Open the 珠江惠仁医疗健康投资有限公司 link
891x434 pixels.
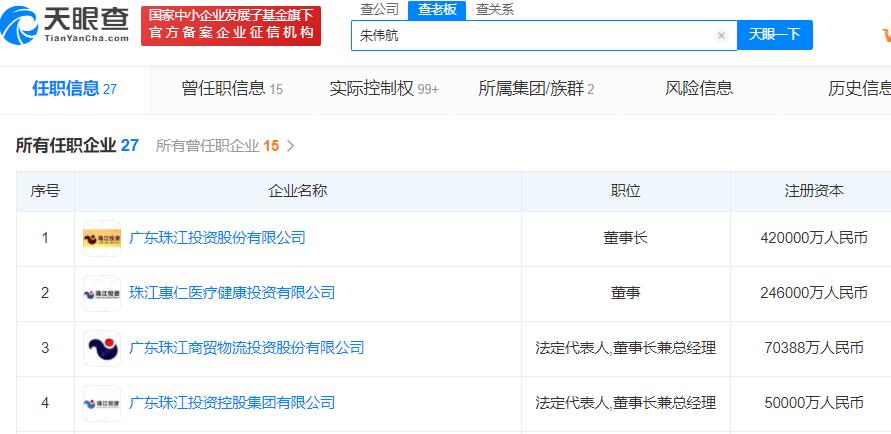(232, 293)
